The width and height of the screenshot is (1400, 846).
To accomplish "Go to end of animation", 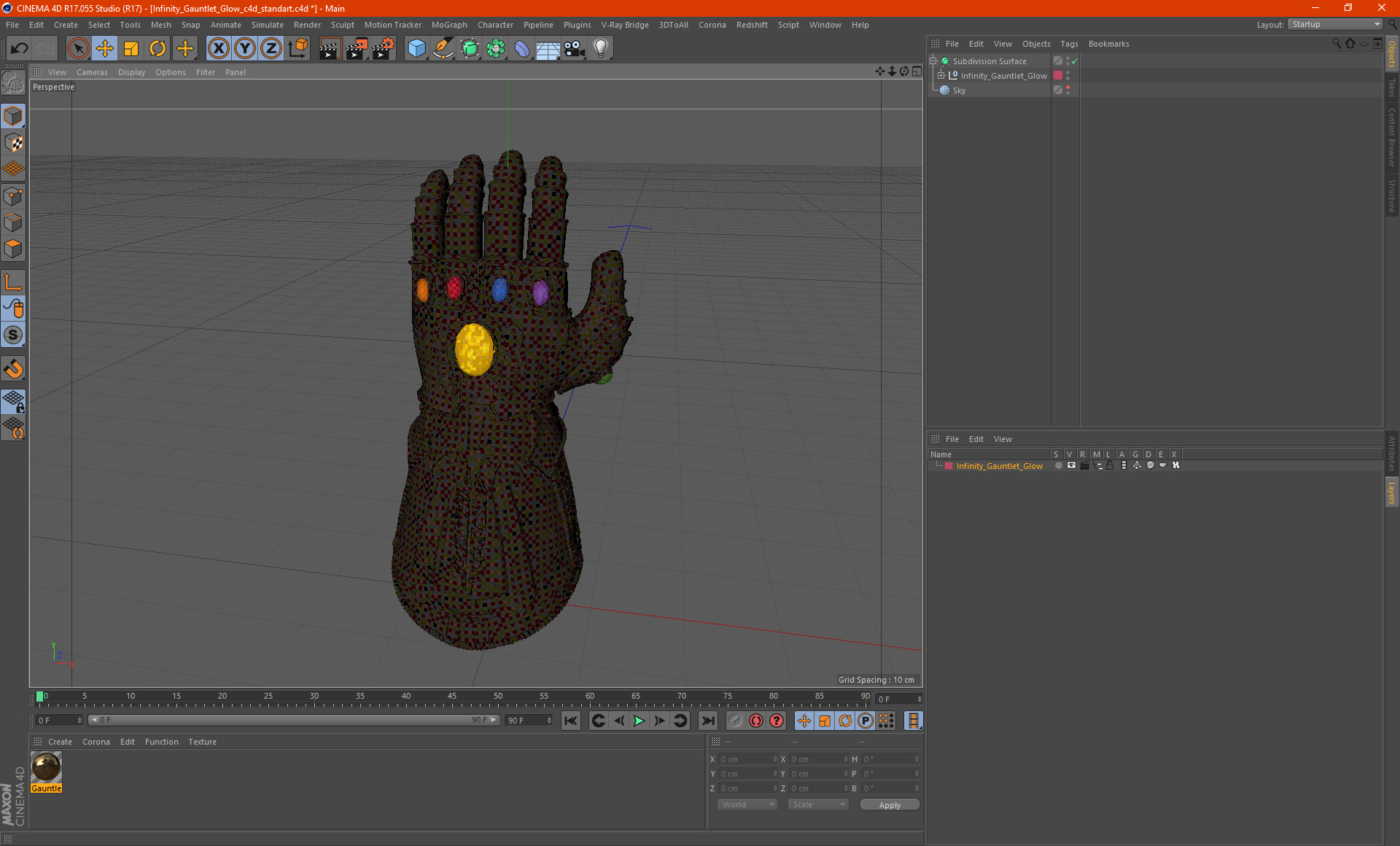I will coord(707,721).
